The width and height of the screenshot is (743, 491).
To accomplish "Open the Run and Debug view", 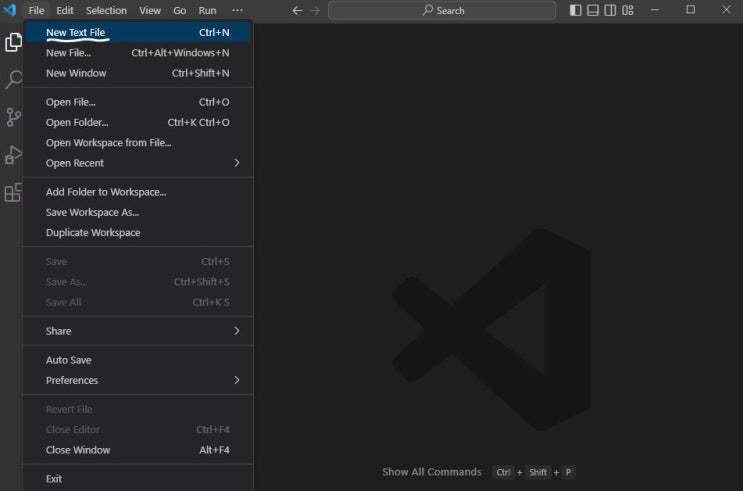I will (x=13, y=155).
